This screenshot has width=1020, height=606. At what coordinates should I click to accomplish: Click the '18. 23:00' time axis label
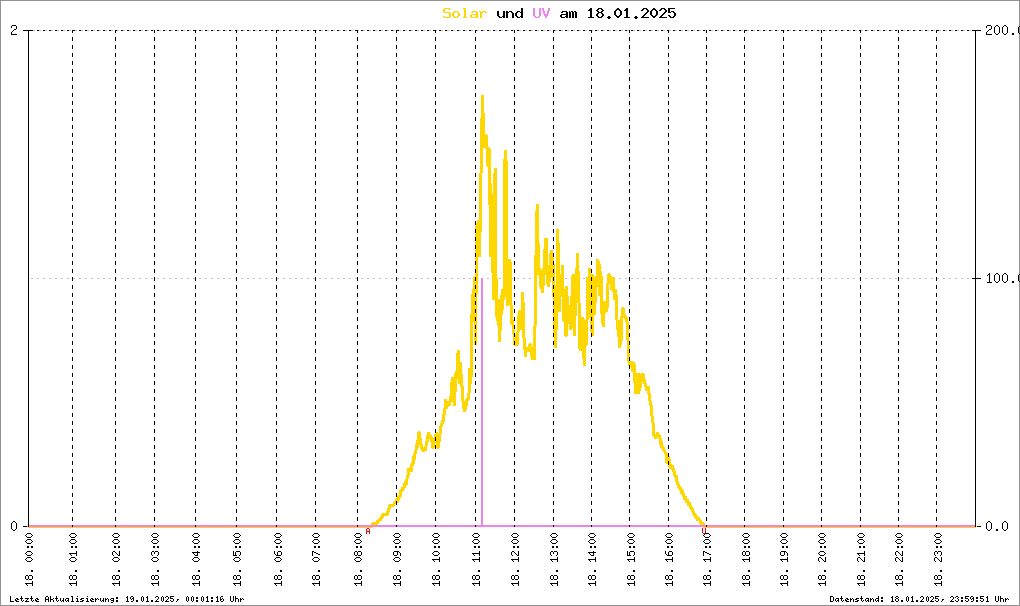point(937,560)
